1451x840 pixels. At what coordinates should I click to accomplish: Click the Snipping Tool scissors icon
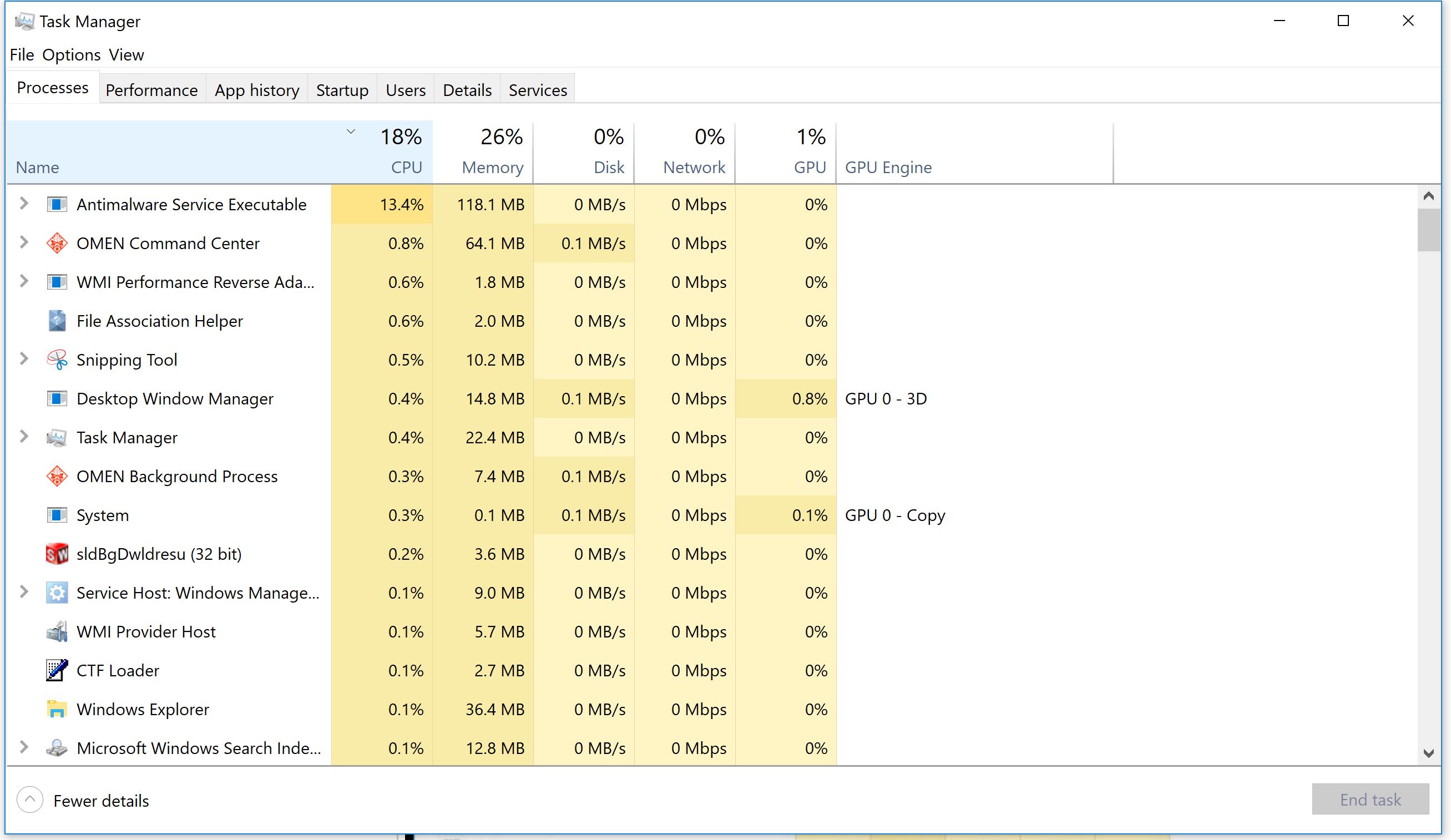pos(57,360)
